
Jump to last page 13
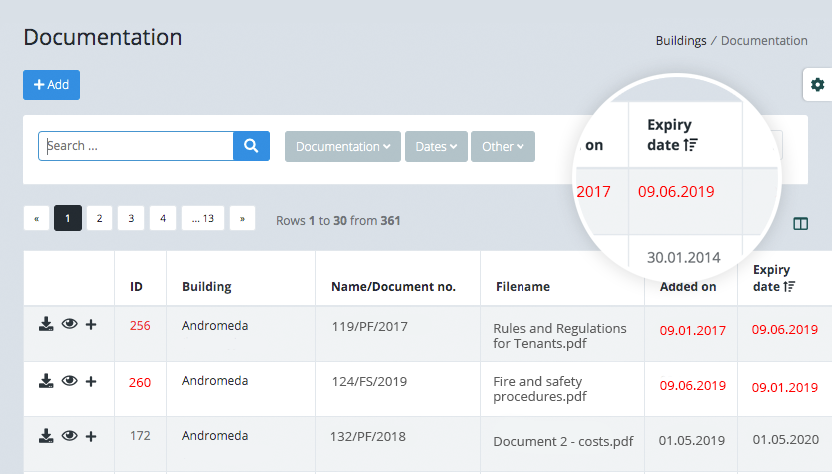tap(203, 218)
